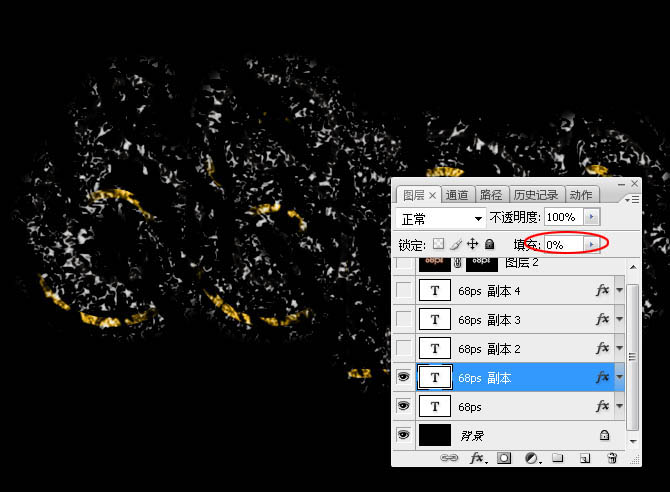Open the 填充 slider arrow
The image size is (670, 492).
click(592, 245)
